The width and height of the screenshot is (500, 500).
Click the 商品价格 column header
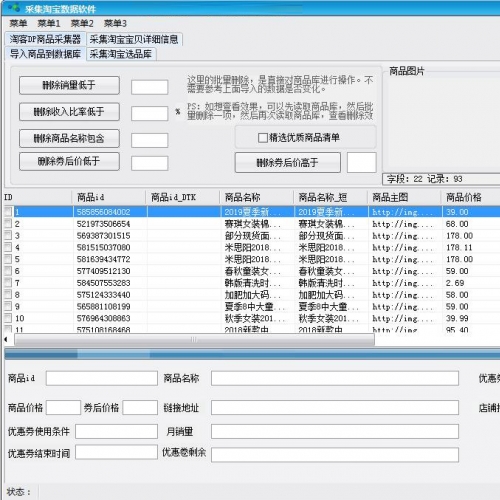471,197
